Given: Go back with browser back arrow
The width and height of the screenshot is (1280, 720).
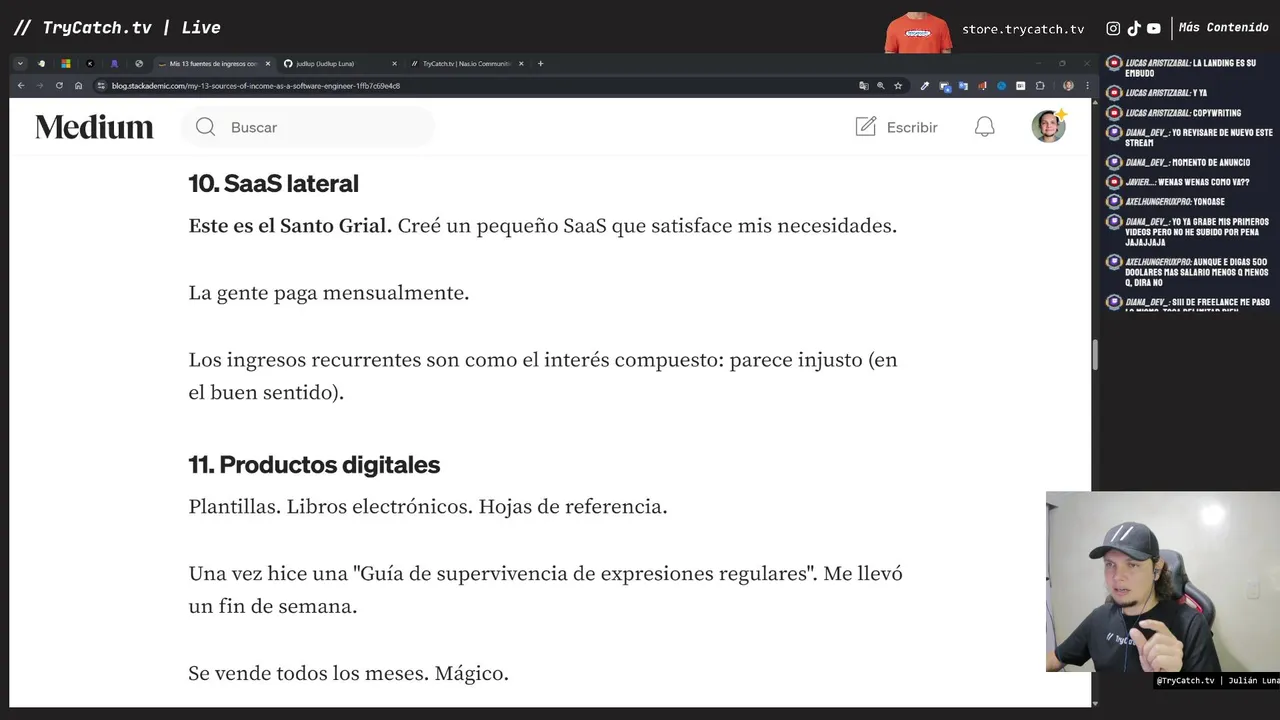Looking at the screenshot, I should point(21,86).
